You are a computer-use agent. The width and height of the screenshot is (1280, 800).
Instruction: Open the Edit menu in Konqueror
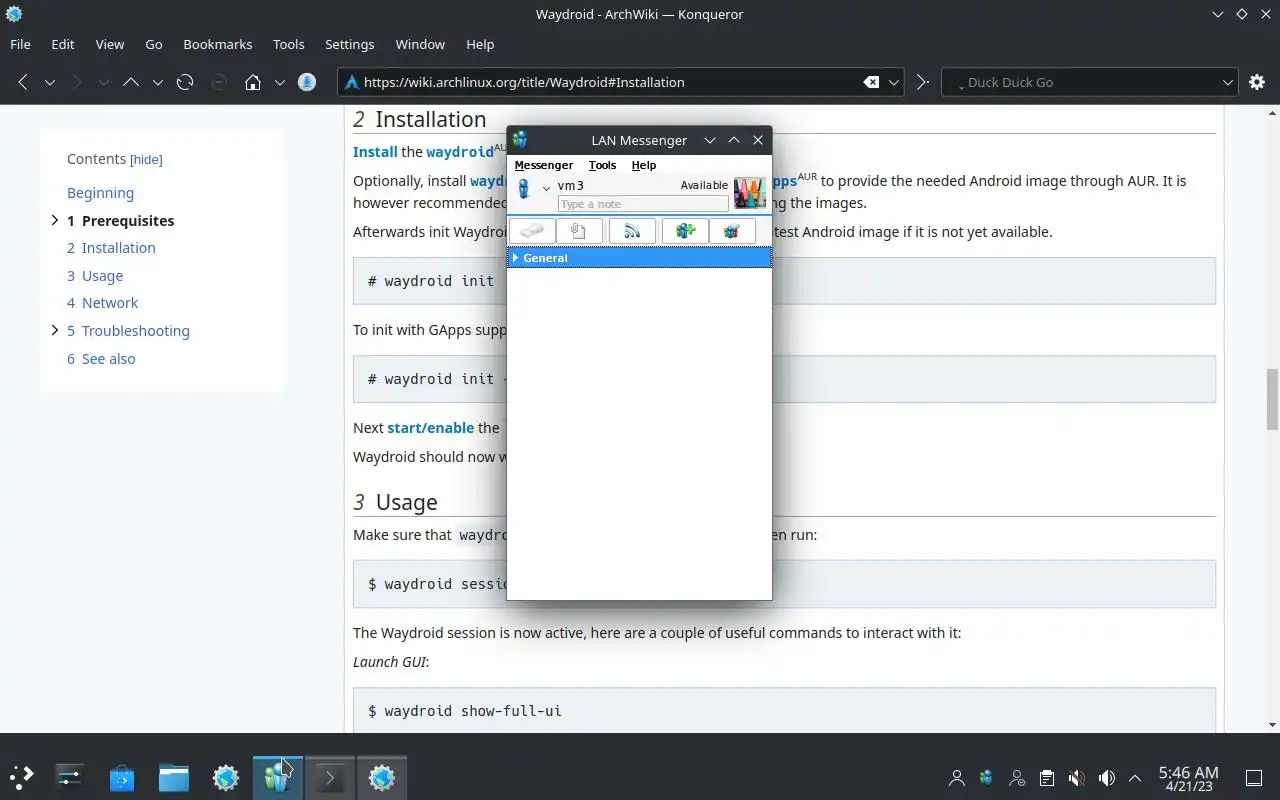pos(63,44)
